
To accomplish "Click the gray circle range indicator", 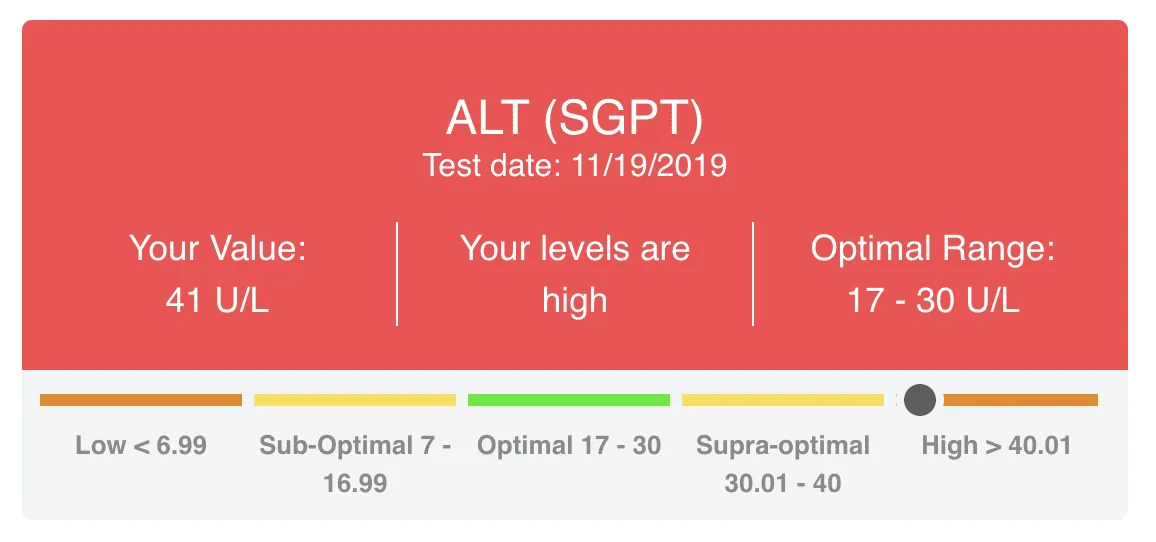I will (919, 400).
